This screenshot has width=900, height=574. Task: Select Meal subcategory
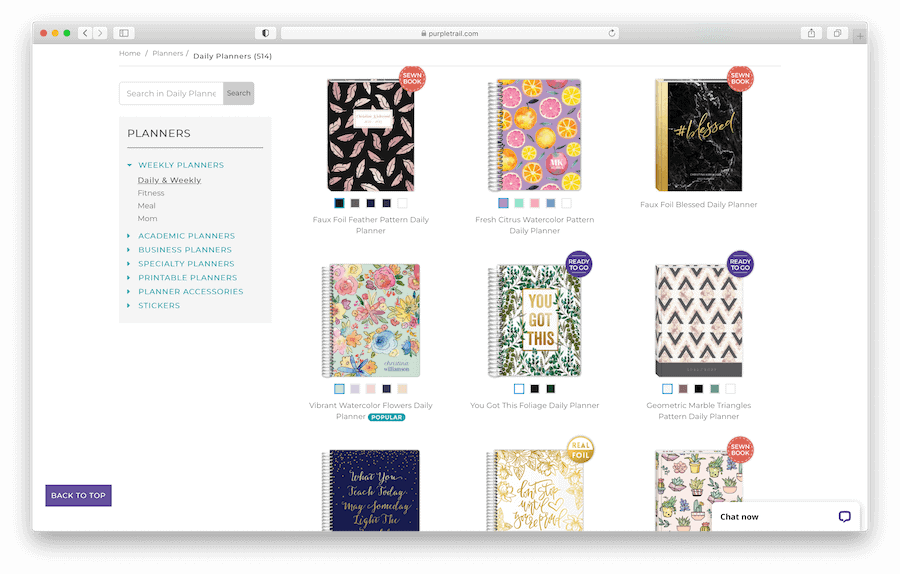[146, 205]
